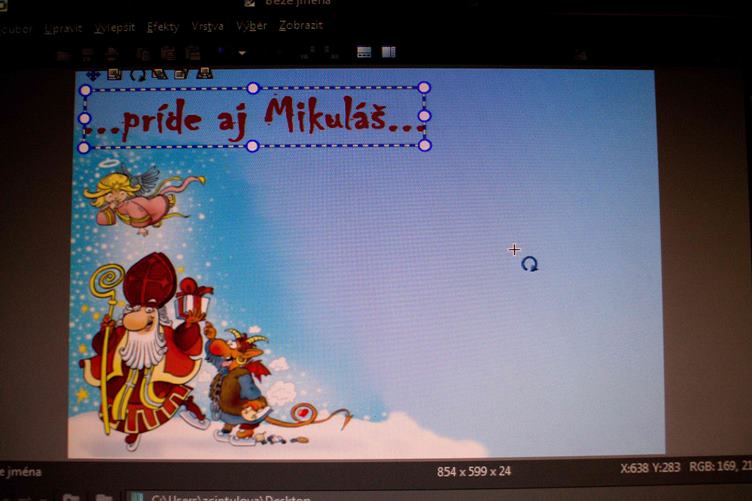Pick the trapezoid Perspective transform tool

(204, 73)
